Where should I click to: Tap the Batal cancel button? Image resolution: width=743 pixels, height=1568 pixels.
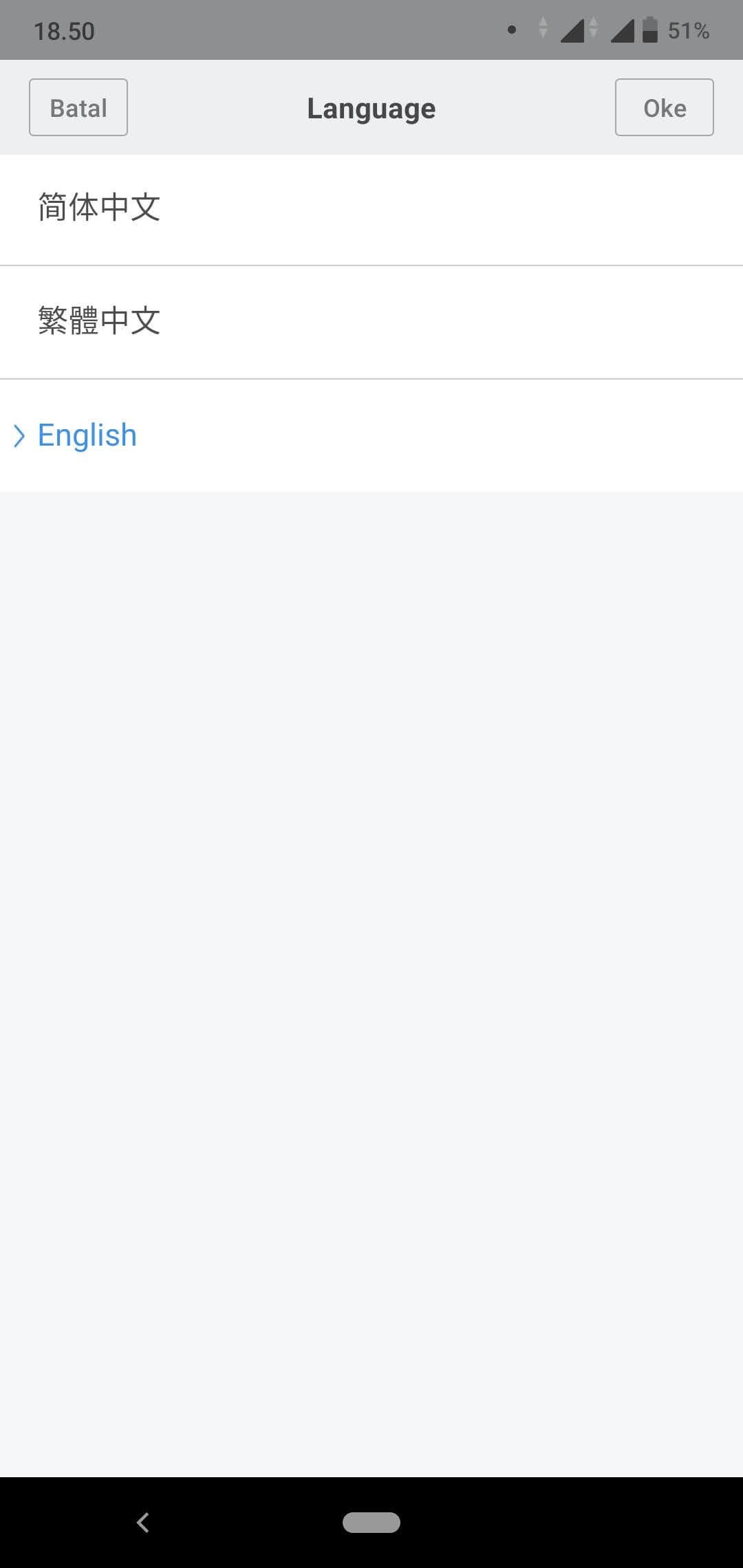pyautogui.click(x=78, y=107)
